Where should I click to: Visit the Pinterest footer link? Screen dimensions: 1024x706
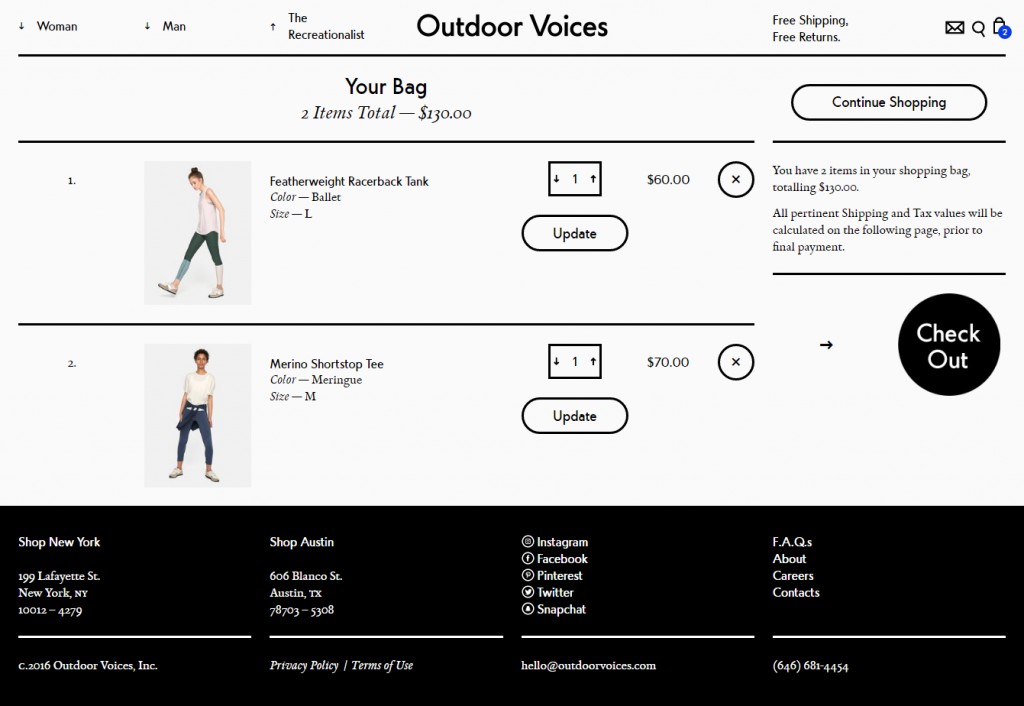[552, 575]
